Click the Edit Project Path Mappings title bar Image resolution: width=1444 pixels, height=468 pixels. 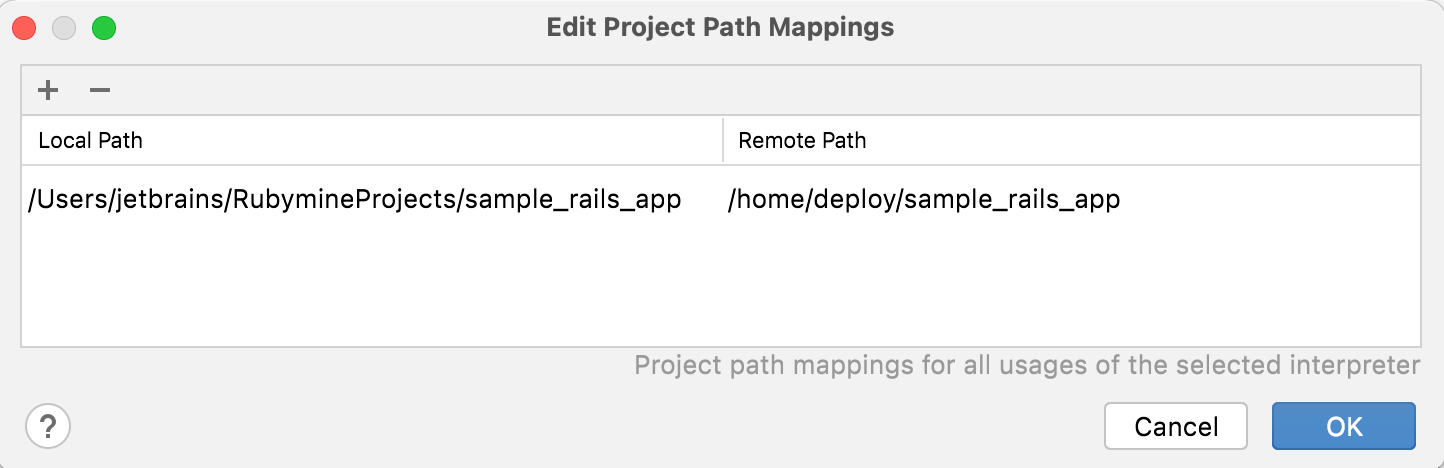pos(720,27)
